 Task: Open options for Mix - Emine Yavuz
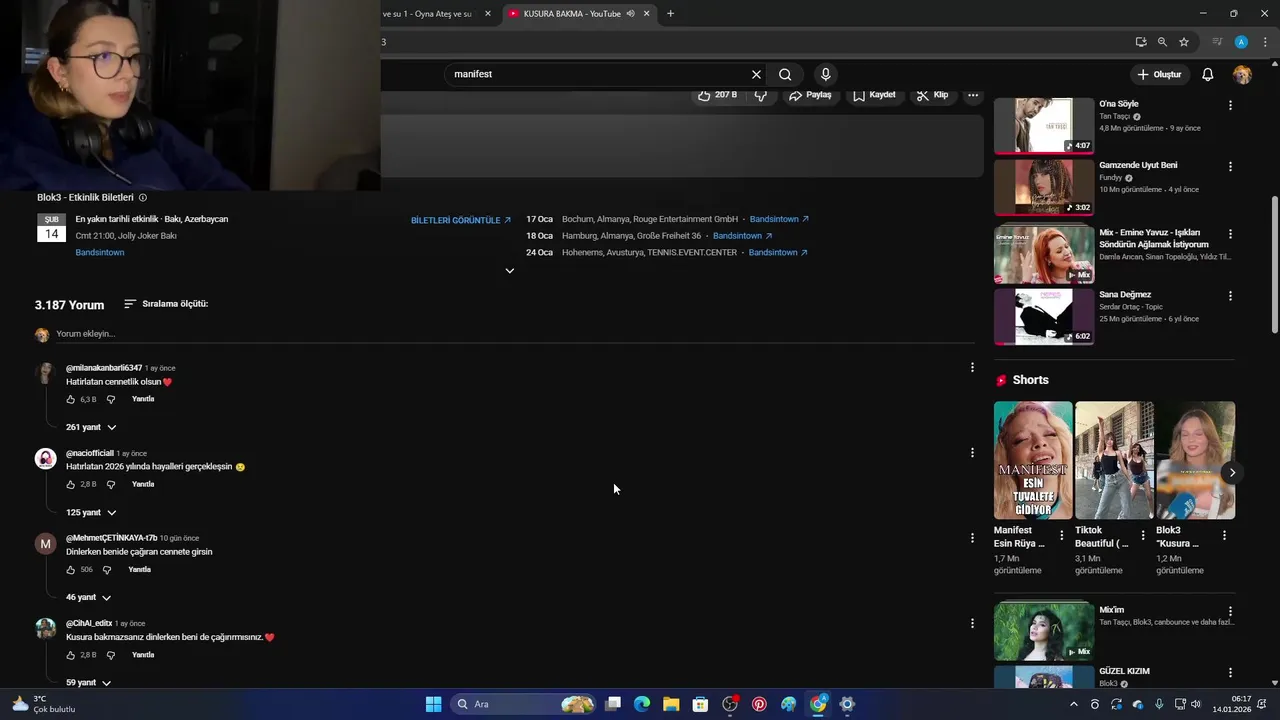click(1230, 234)
